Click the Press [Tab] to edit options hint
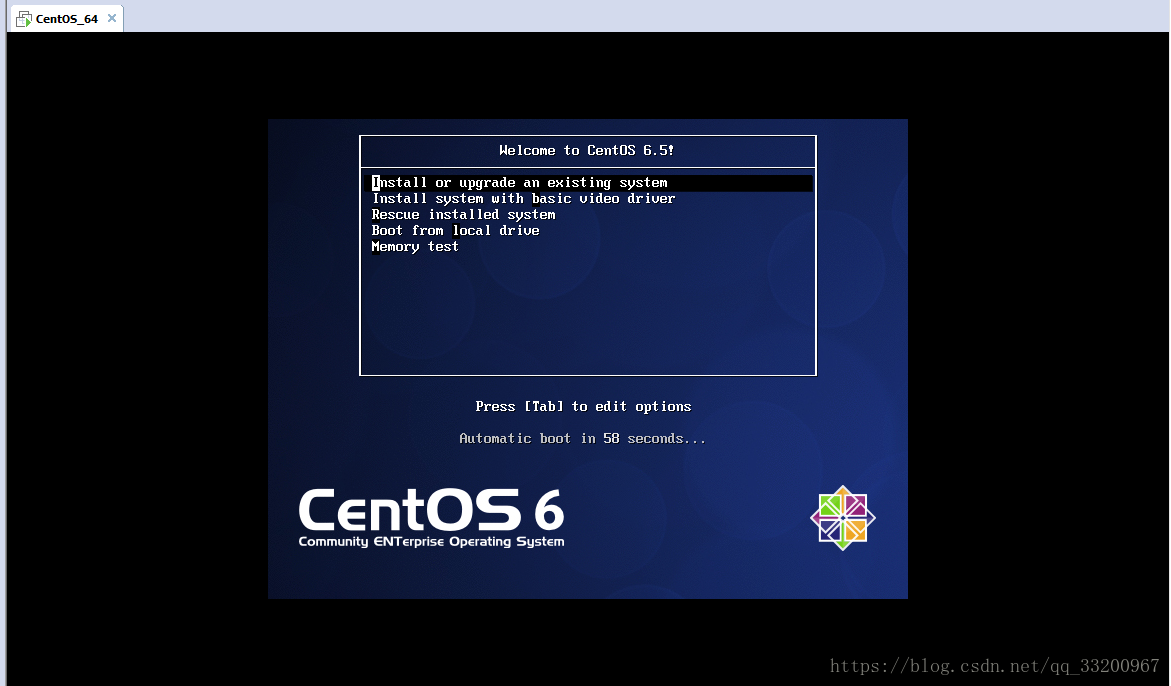The width and height of the screenshot is (1171, 686). 583,407
